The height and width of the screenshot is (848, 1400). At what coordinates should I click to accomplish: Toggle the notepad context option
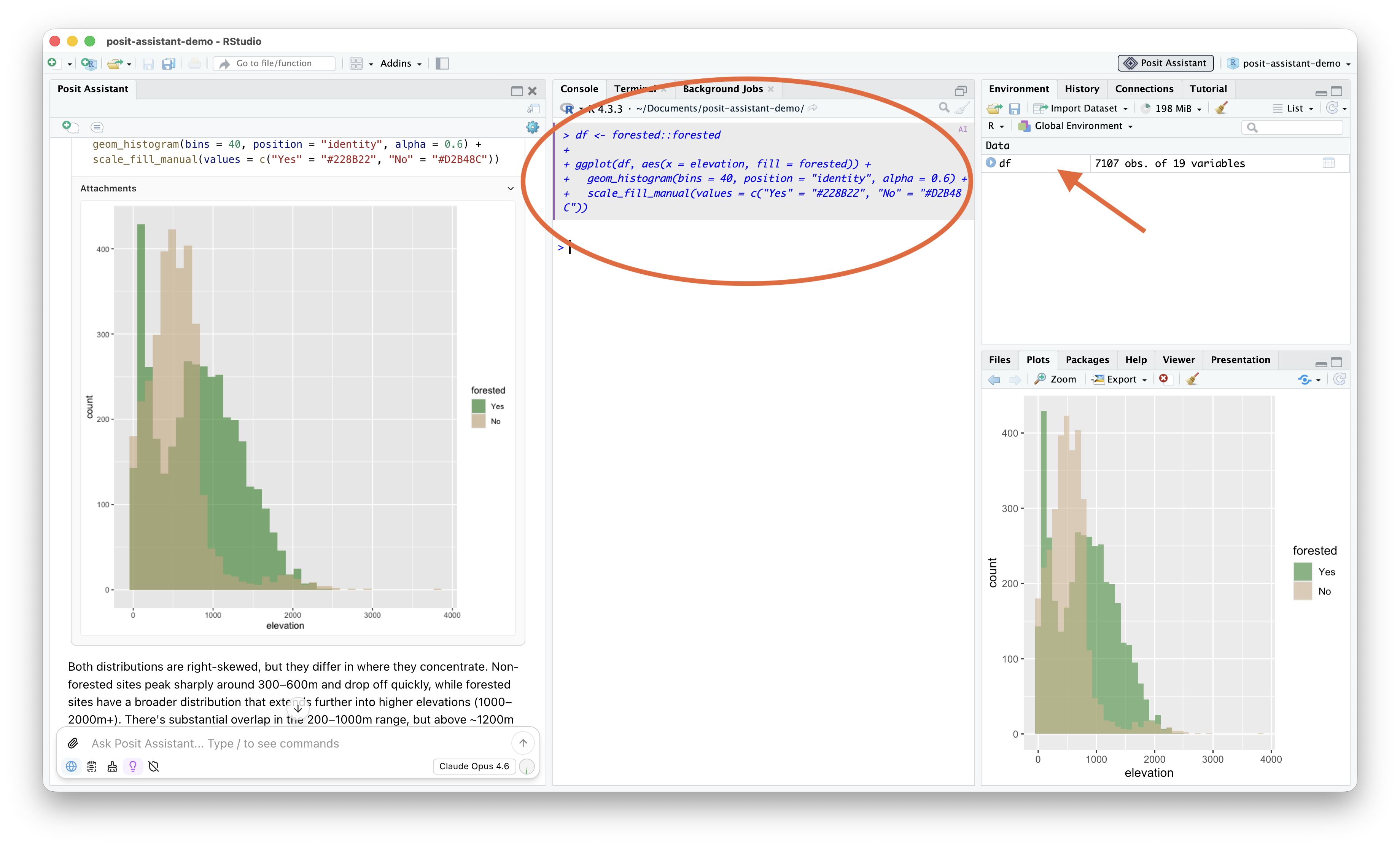pos(92,766)
